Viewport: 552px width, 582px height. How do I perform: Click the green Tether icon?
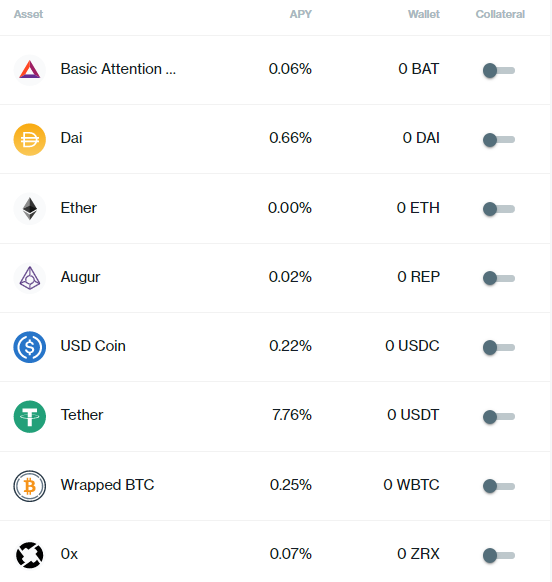tap(30, 416)
